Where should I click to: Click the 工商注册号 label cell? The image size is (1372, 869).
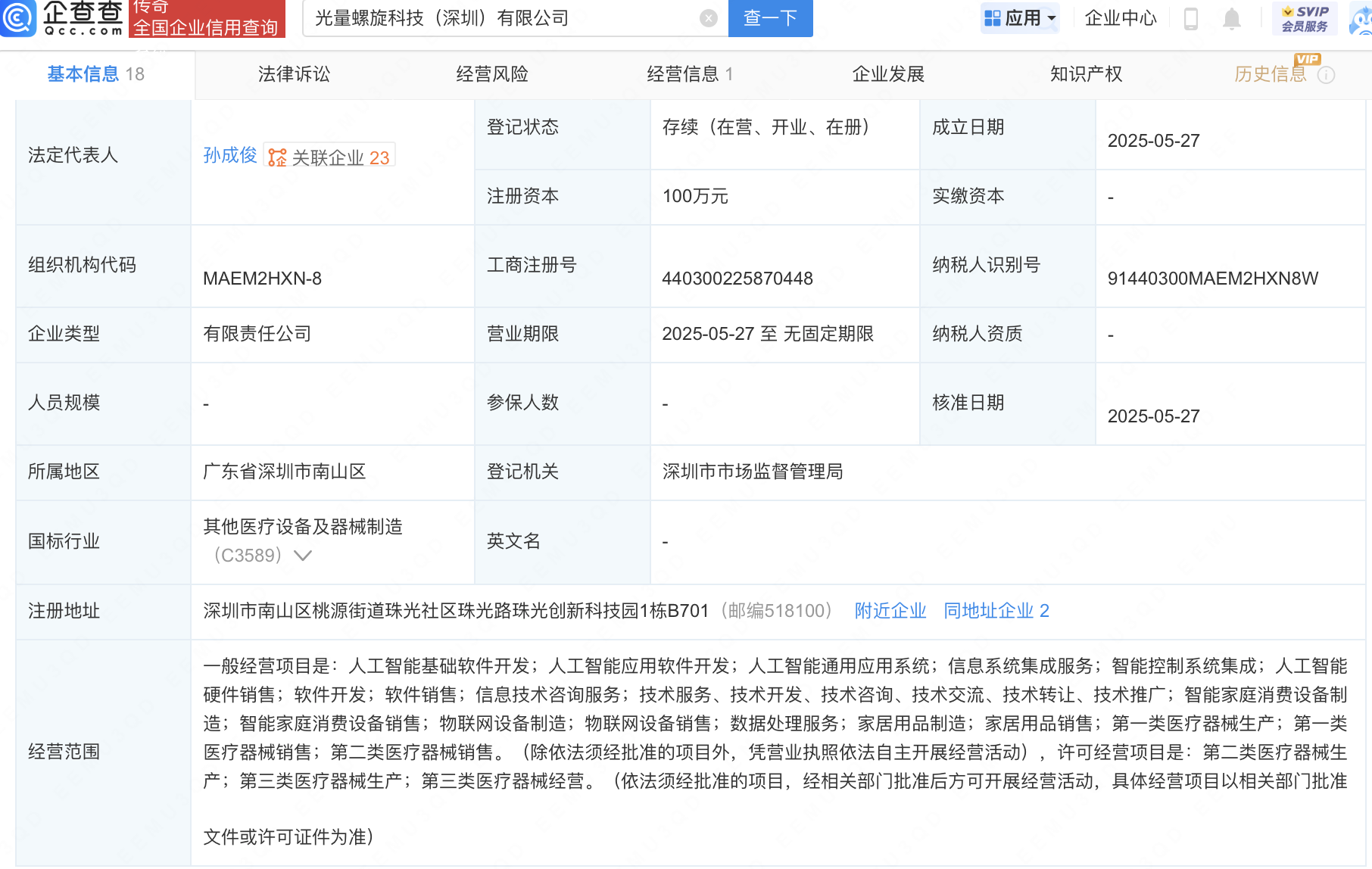pos(562,265)
